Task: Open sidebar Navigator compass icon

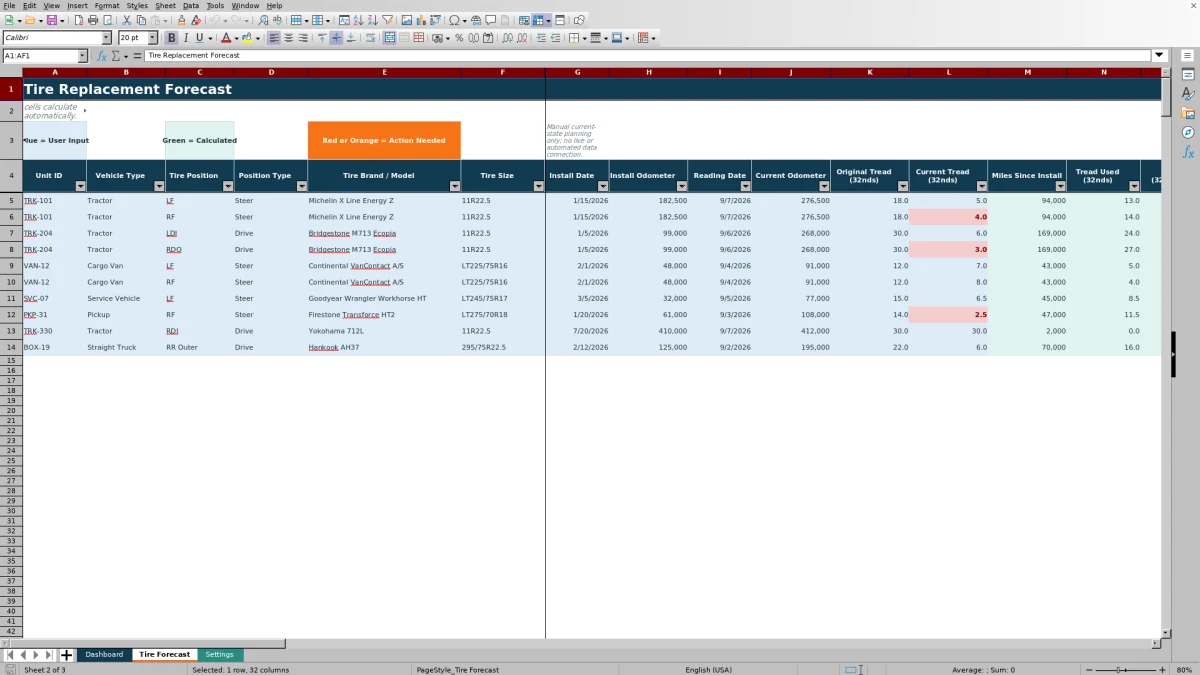Action: click(1188, 132)
